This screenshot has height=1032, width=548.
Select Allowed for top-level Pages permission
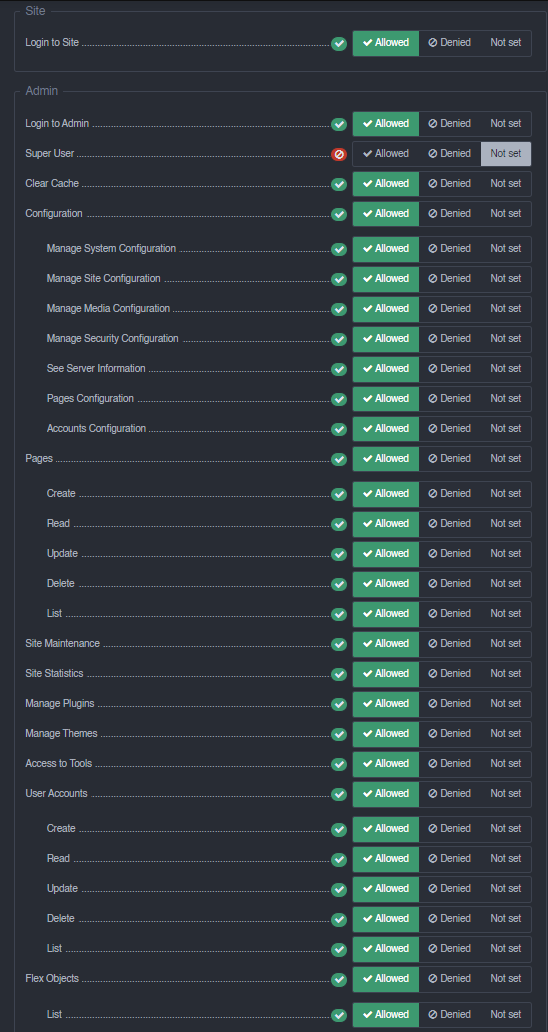386,459
